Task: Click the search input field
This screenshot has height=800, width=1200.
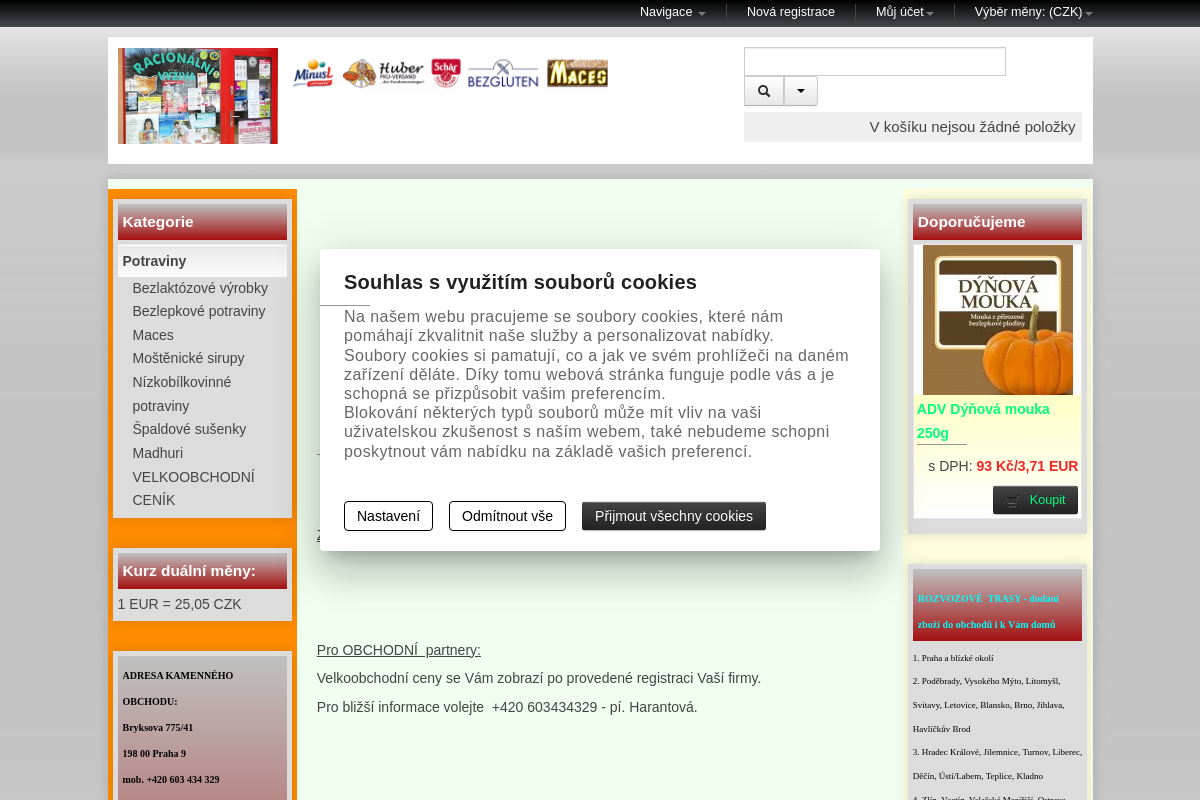Action: click(x=875, y=61)
